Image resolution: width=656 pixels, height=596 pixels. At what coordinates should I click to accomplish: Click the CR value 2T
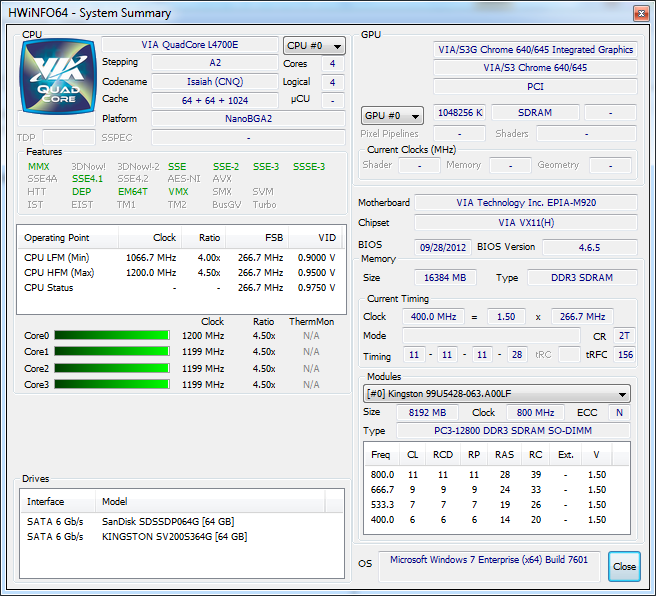tap(624, 335)
